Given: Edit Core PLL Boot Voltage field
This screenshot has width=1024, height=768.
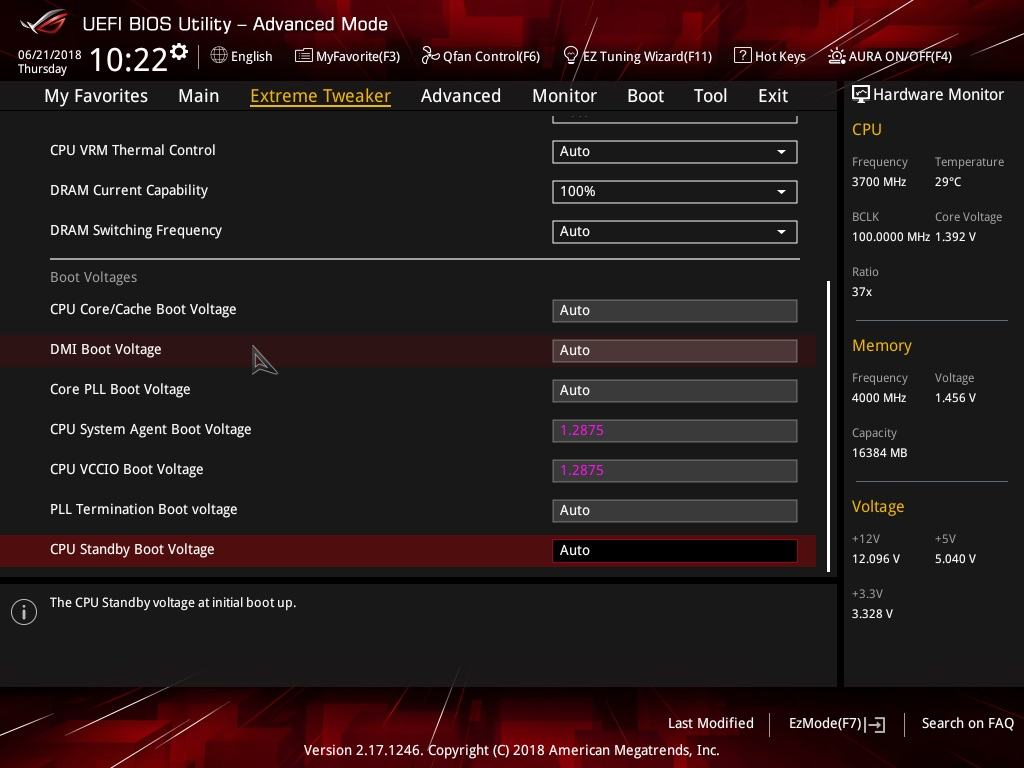Looking at the screenshot, I should pyautogui.click(x=675, y=391).
